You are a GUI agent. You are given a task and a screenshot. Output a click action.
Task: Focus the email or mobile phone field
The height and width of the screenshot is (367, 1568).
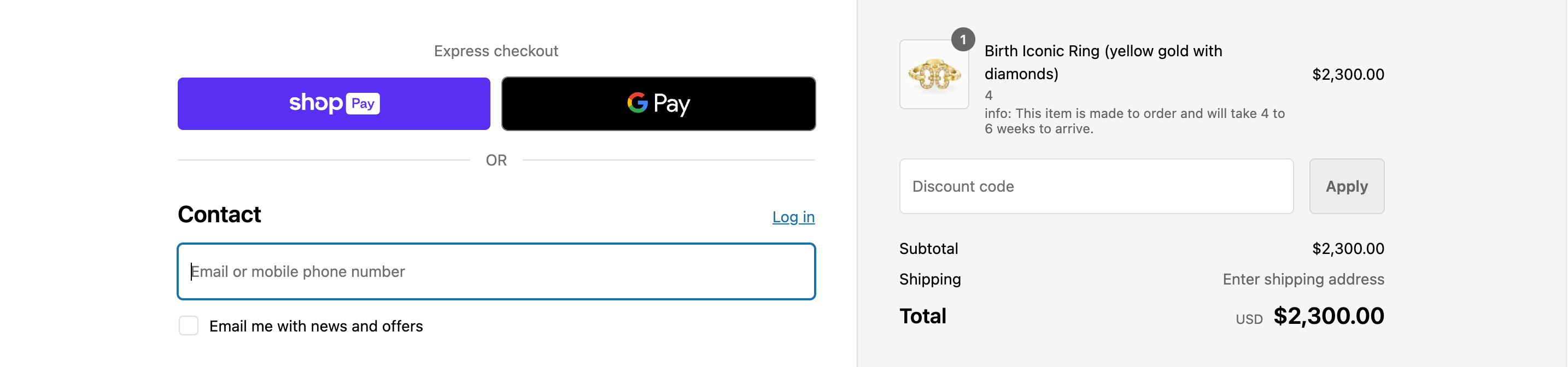click(x=495, y=271)
